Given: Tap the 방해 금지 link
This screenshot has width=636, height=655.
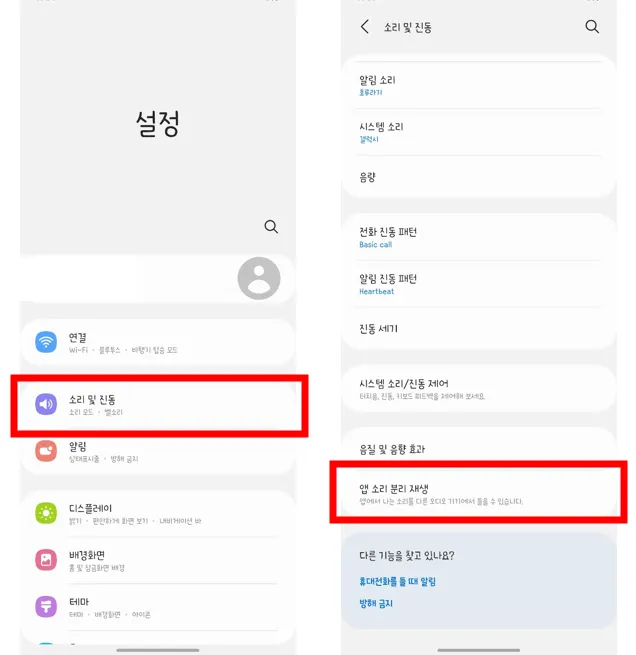Looking at the screenshot, I should (376, 603).
